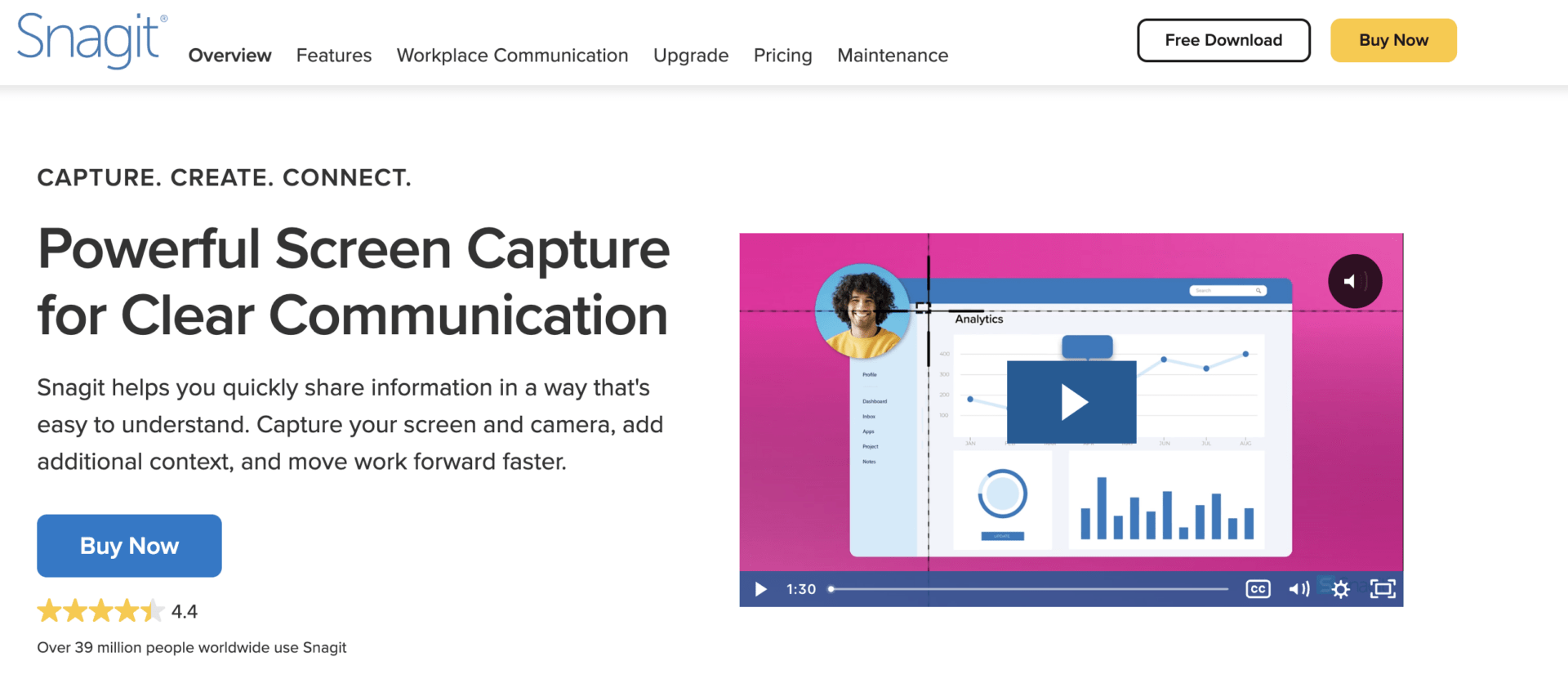The width and height of the screenshot is (1568, 697).
Task: Unmute video with the round speaker icon
Action: [x=1355, y=281]
